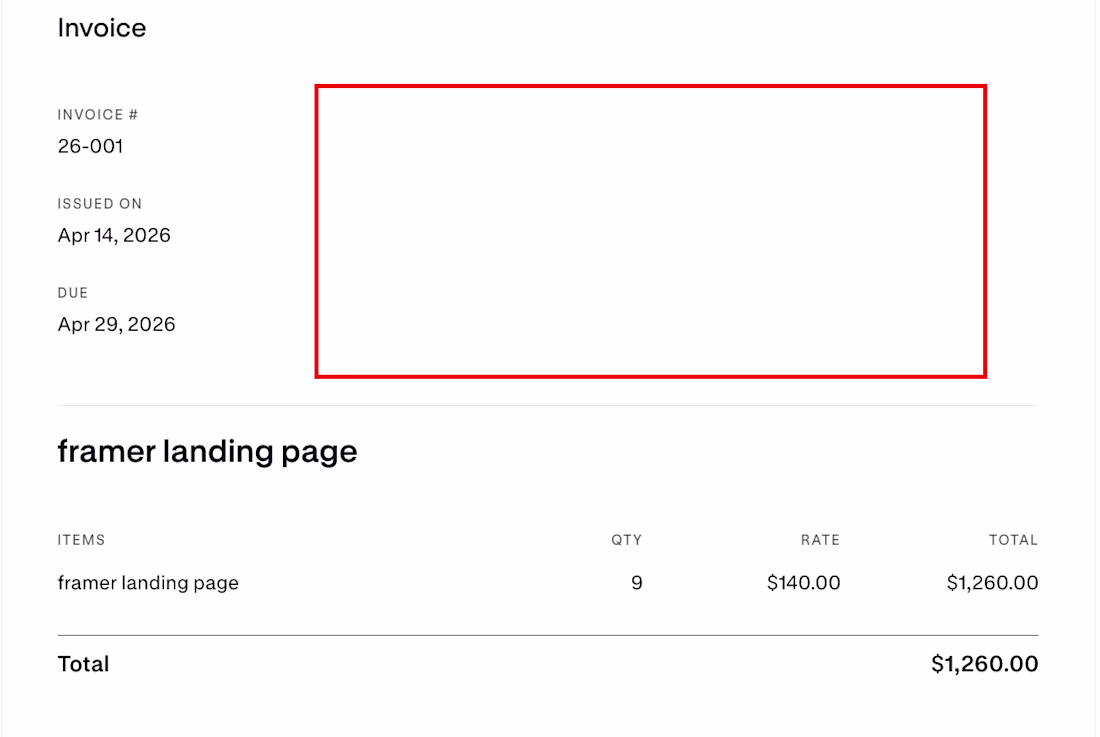Screen dimensions: 1100x737
Task: Click the uppercase TOTAL column header
Action: click(x=1013, y=540)
